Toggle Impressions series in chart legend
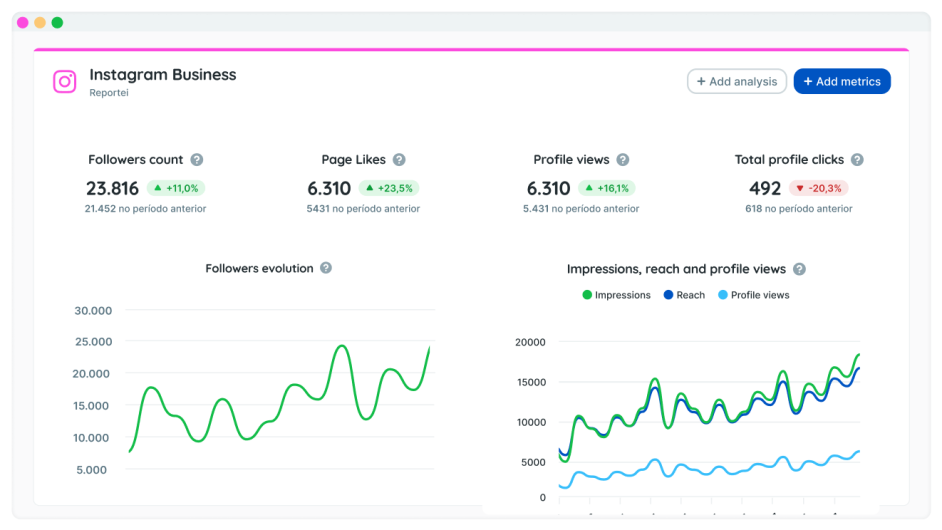The image size is (942, 530). tap(616, 295)
